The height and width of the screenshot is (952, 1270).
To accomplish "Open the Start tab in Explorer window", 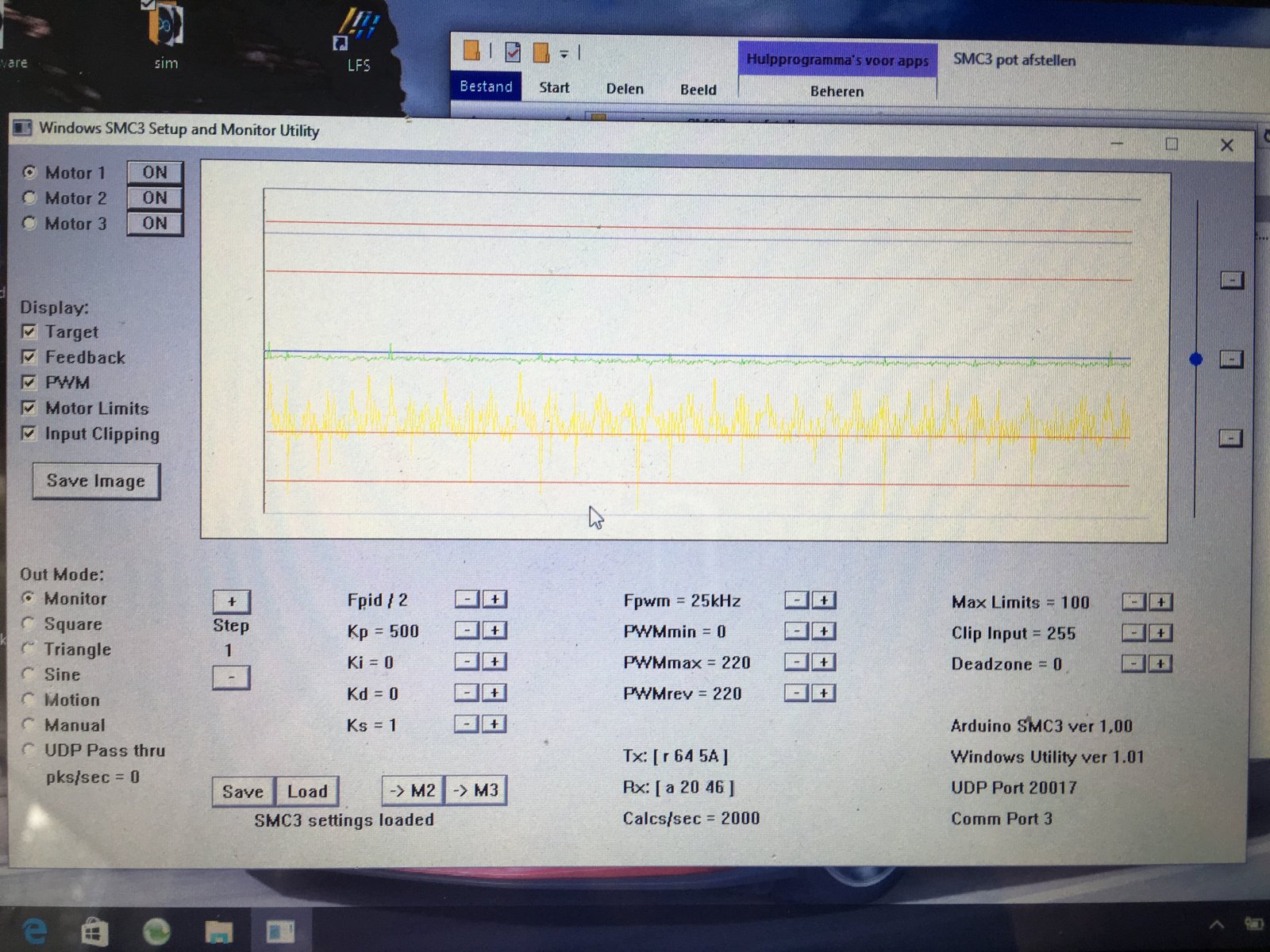I will tap(554, 87).
